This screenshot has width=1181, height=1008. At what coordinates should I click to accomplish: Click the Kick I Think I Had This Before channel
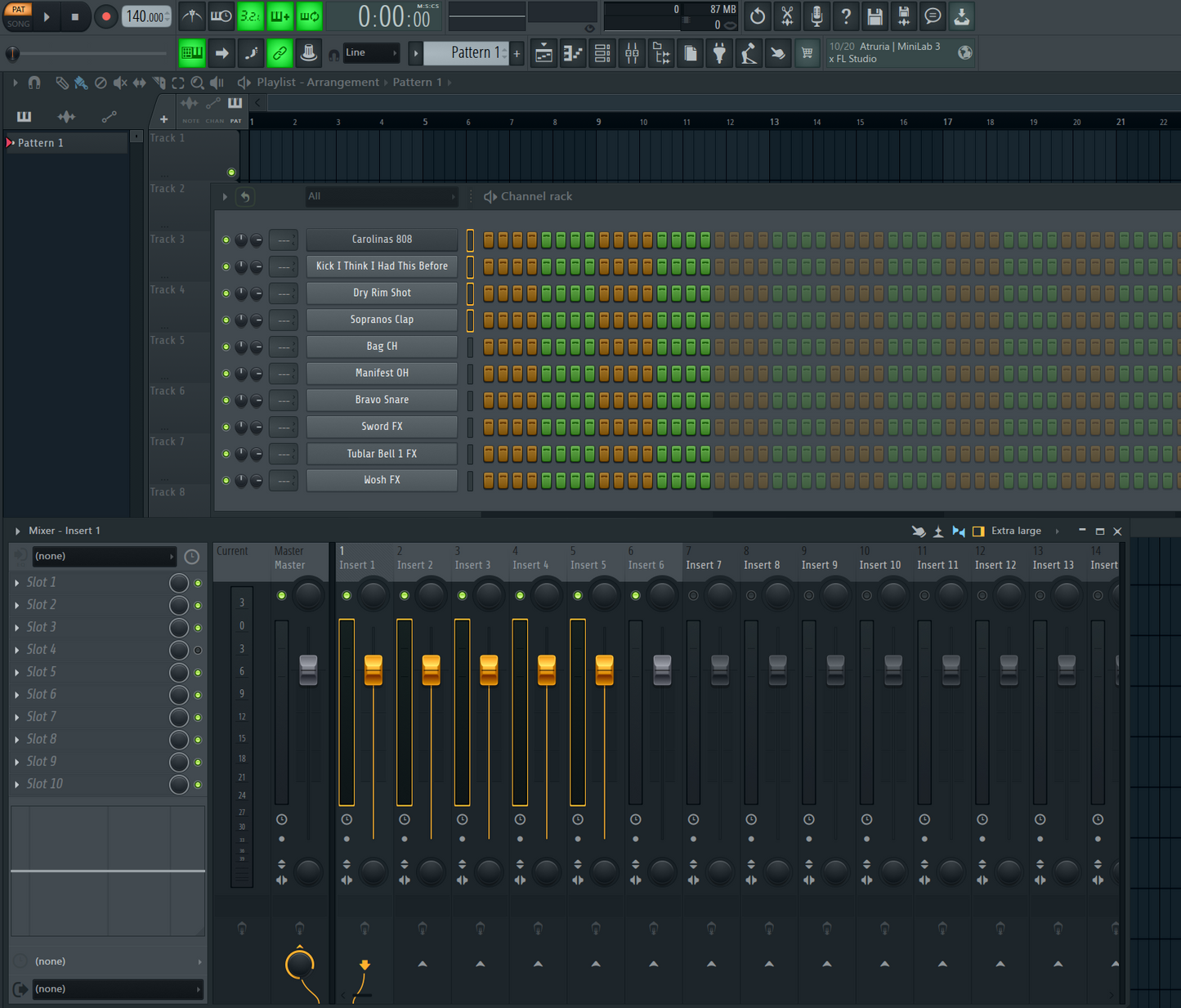click(382, 267)
